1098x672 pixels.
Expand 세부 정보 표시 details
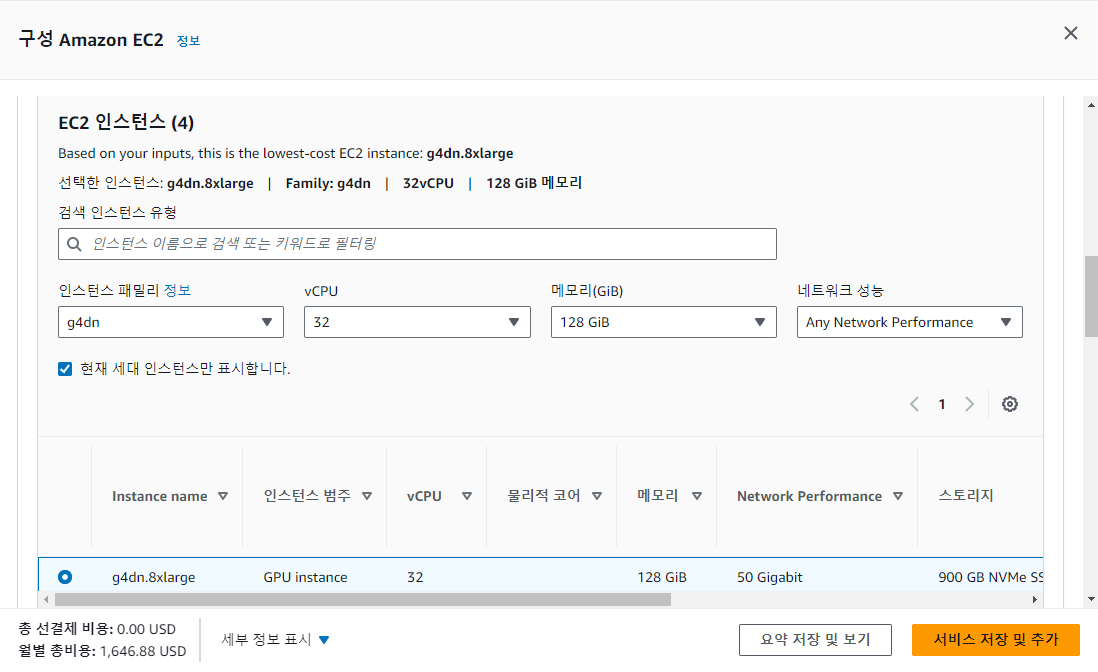pyautogui.click(x=275, y=639)
